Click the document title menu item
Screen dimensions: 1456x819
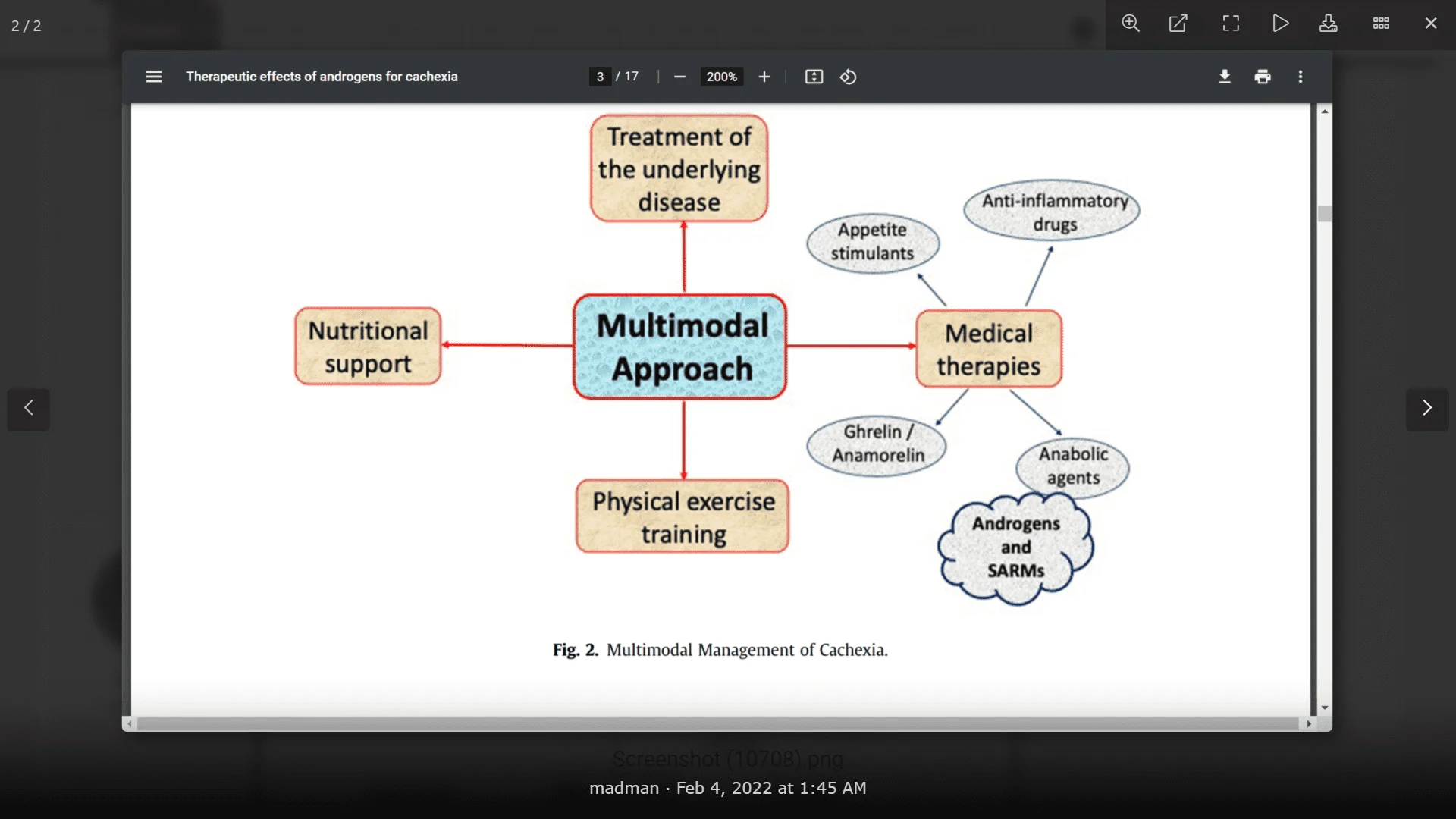[x=321, y=76]
